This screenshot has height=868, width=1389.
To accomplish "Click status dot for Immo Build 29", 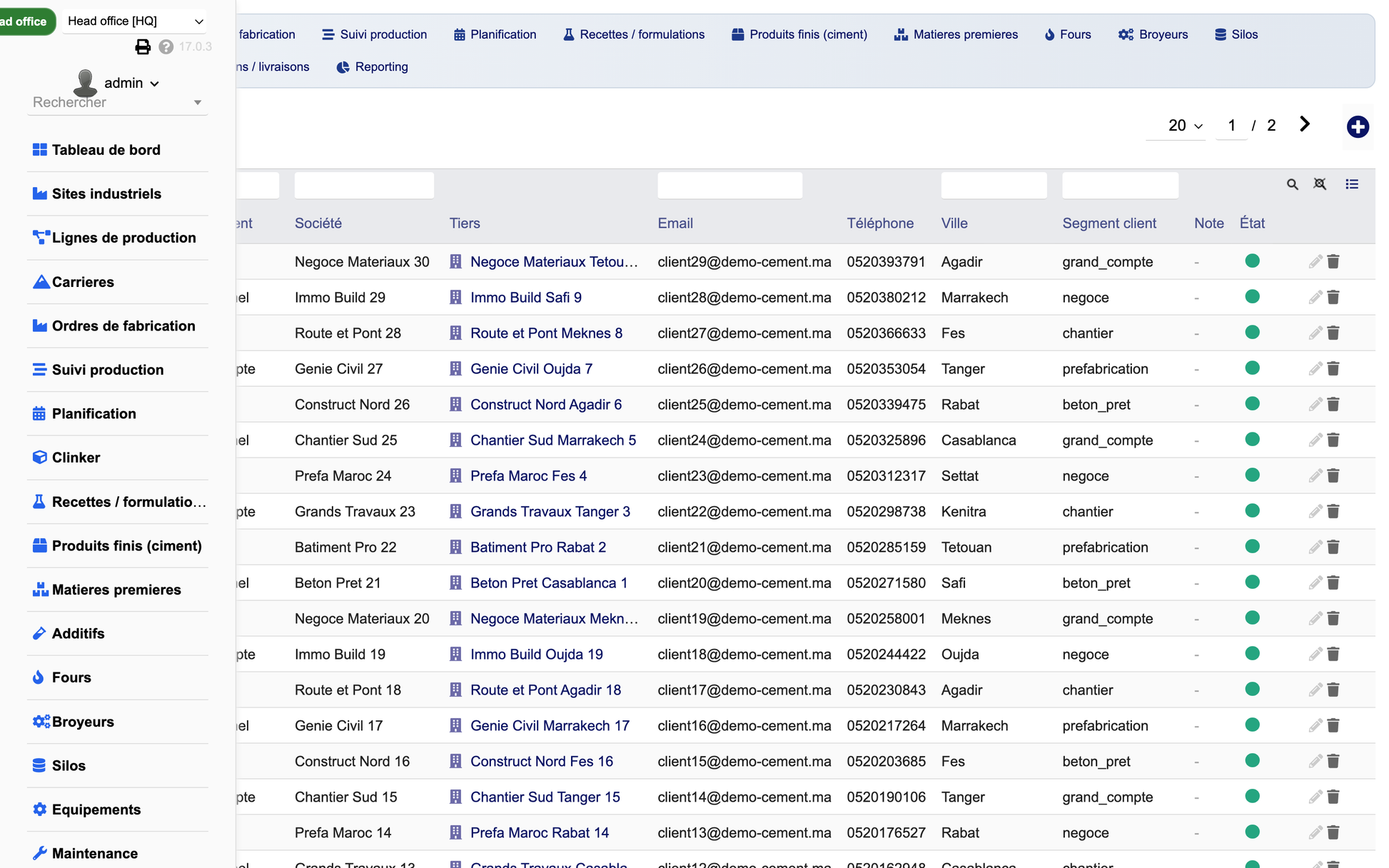I will (1252, 297).
